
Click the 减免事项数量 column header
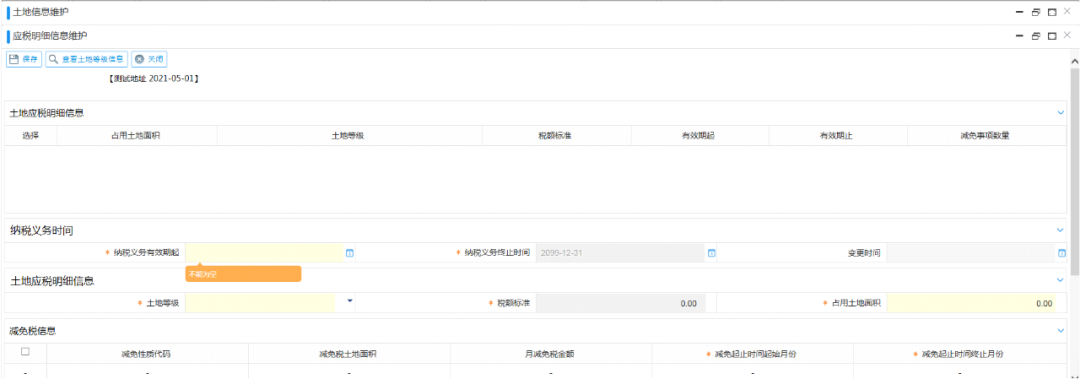[986, 136]
